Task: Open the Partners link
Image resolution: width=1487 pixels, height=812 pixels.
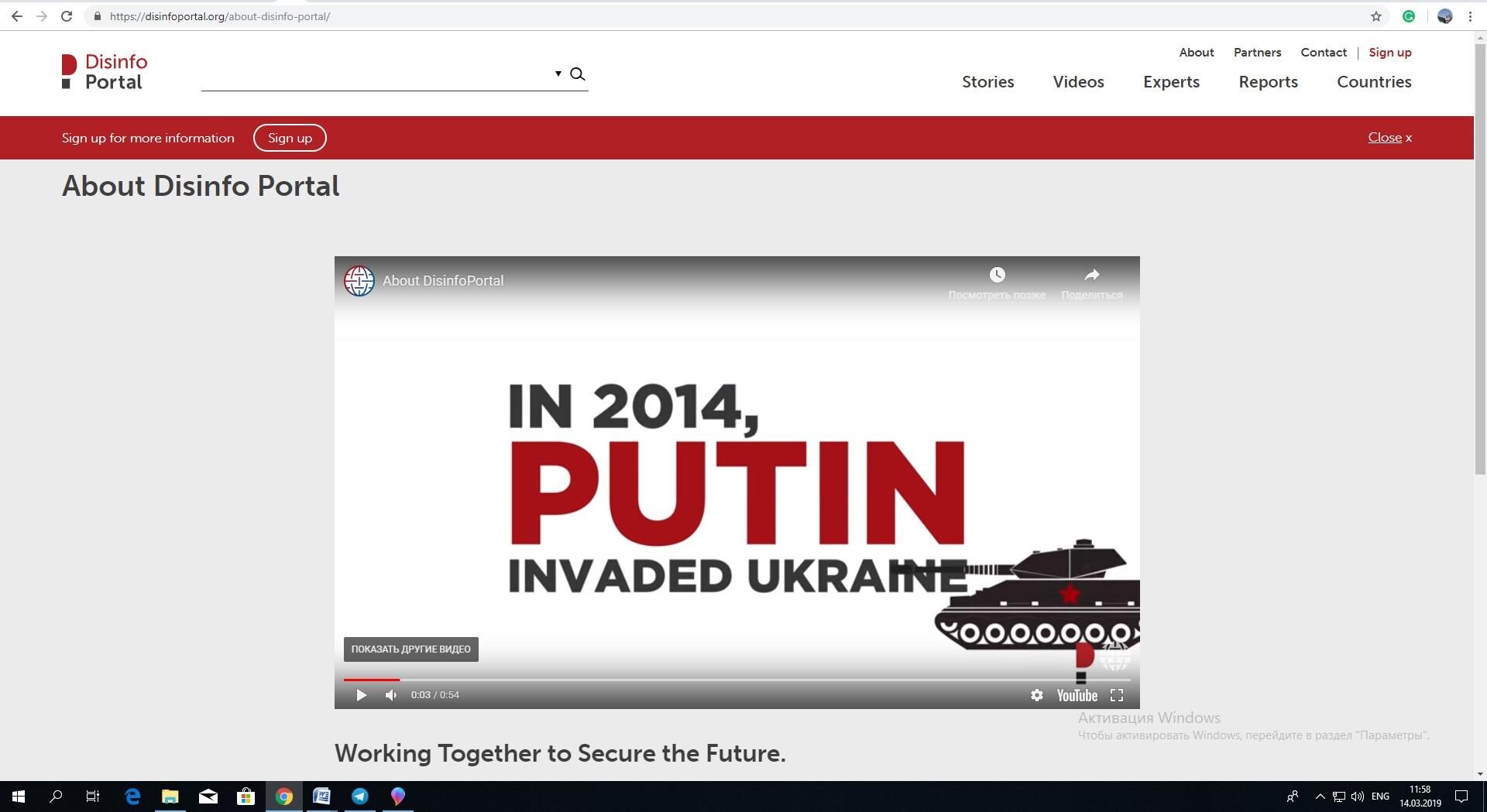Action: 1257,53
